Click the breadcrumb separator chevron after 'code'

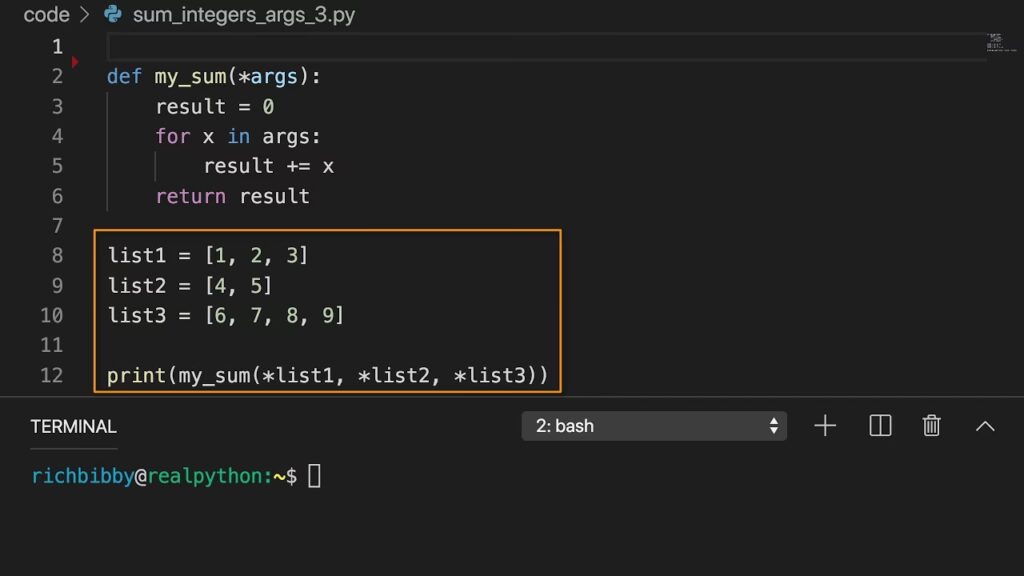85,15
